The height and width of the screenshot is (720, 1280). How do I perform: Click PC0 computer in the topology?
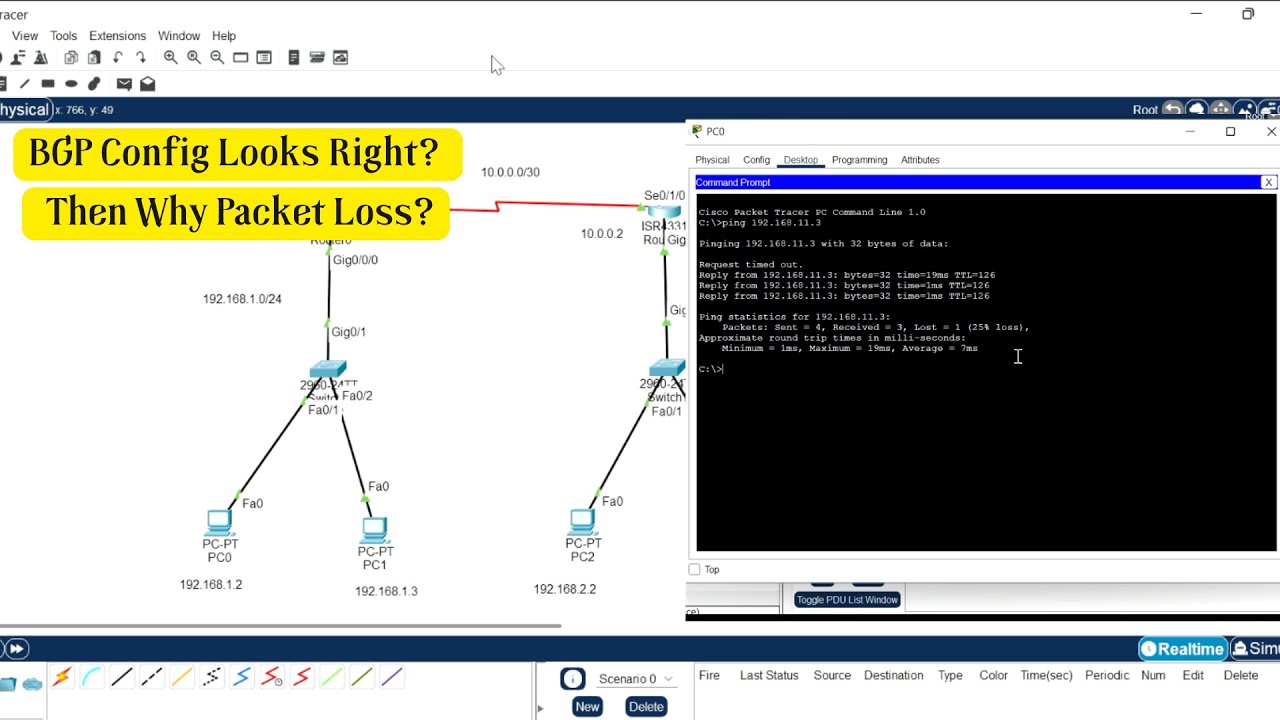[x=219, y=523]
